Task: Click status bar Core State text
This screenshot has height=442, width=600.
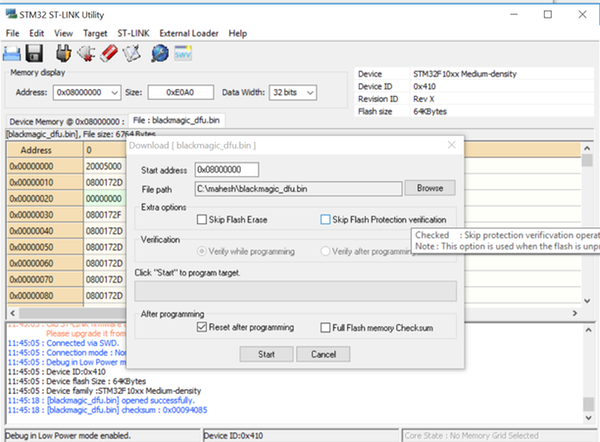Action: pos(471,435)
